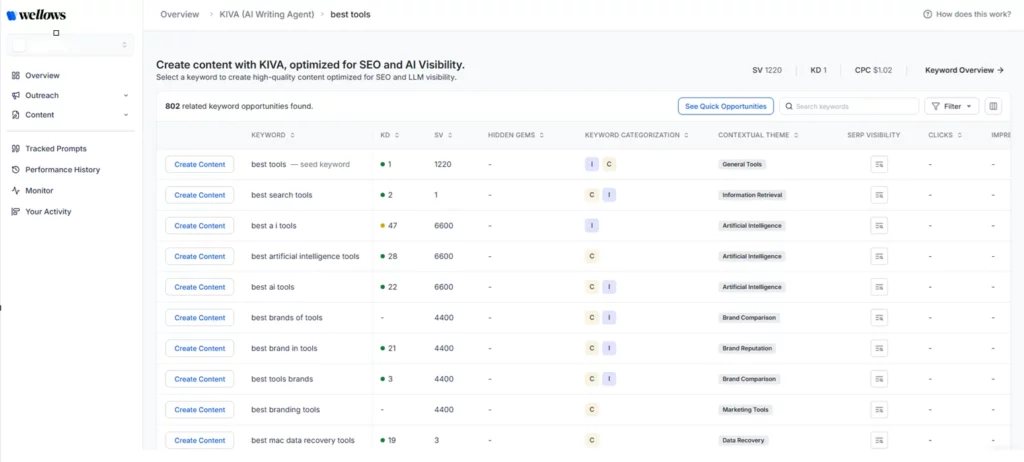The width and height of the screenshot is (1024, 462).
Task: Create Content for best tools seed keyword
Action: tap(199, 165)
